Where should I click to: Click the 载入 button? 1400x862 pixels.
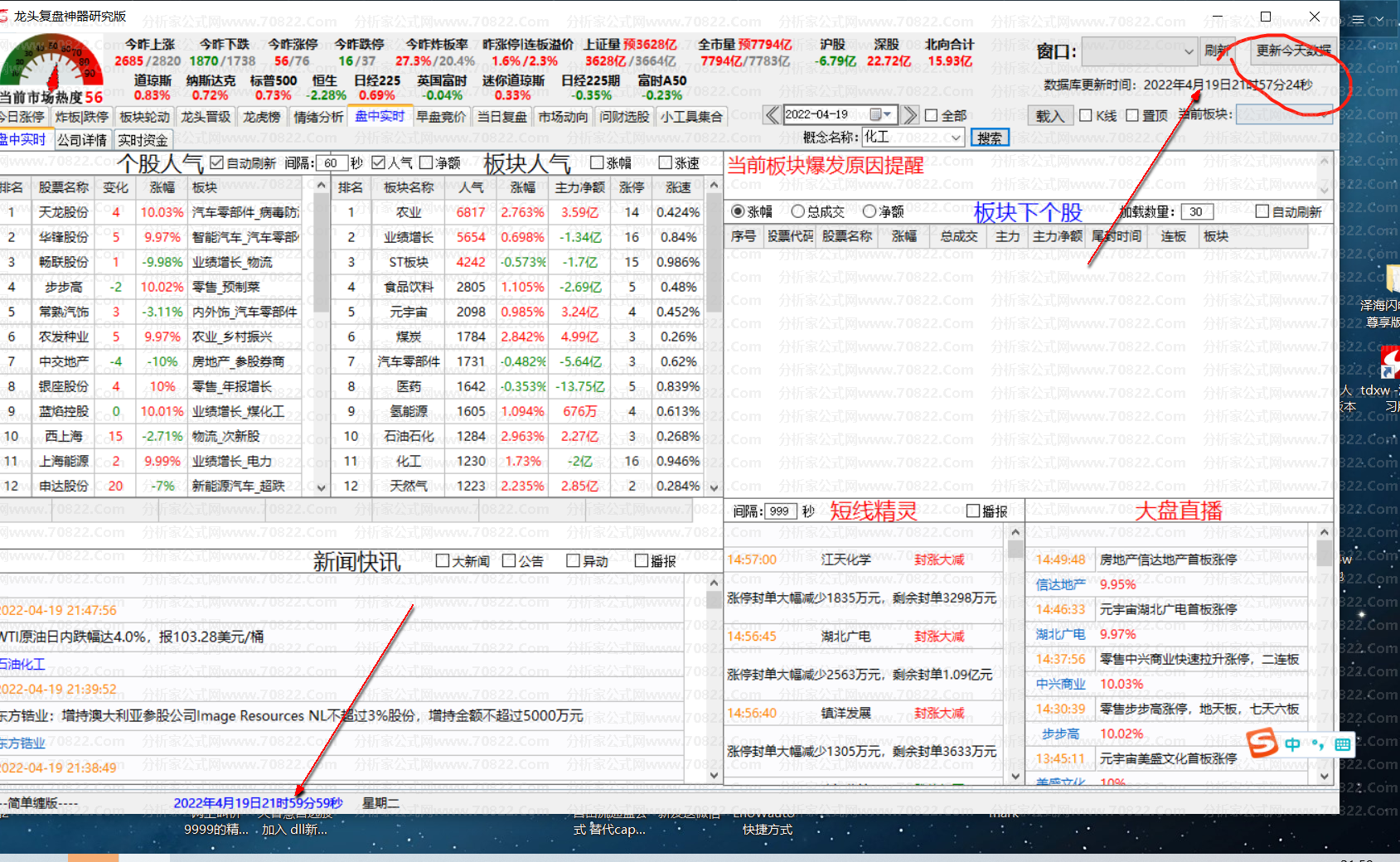[x=1050, y=115]
